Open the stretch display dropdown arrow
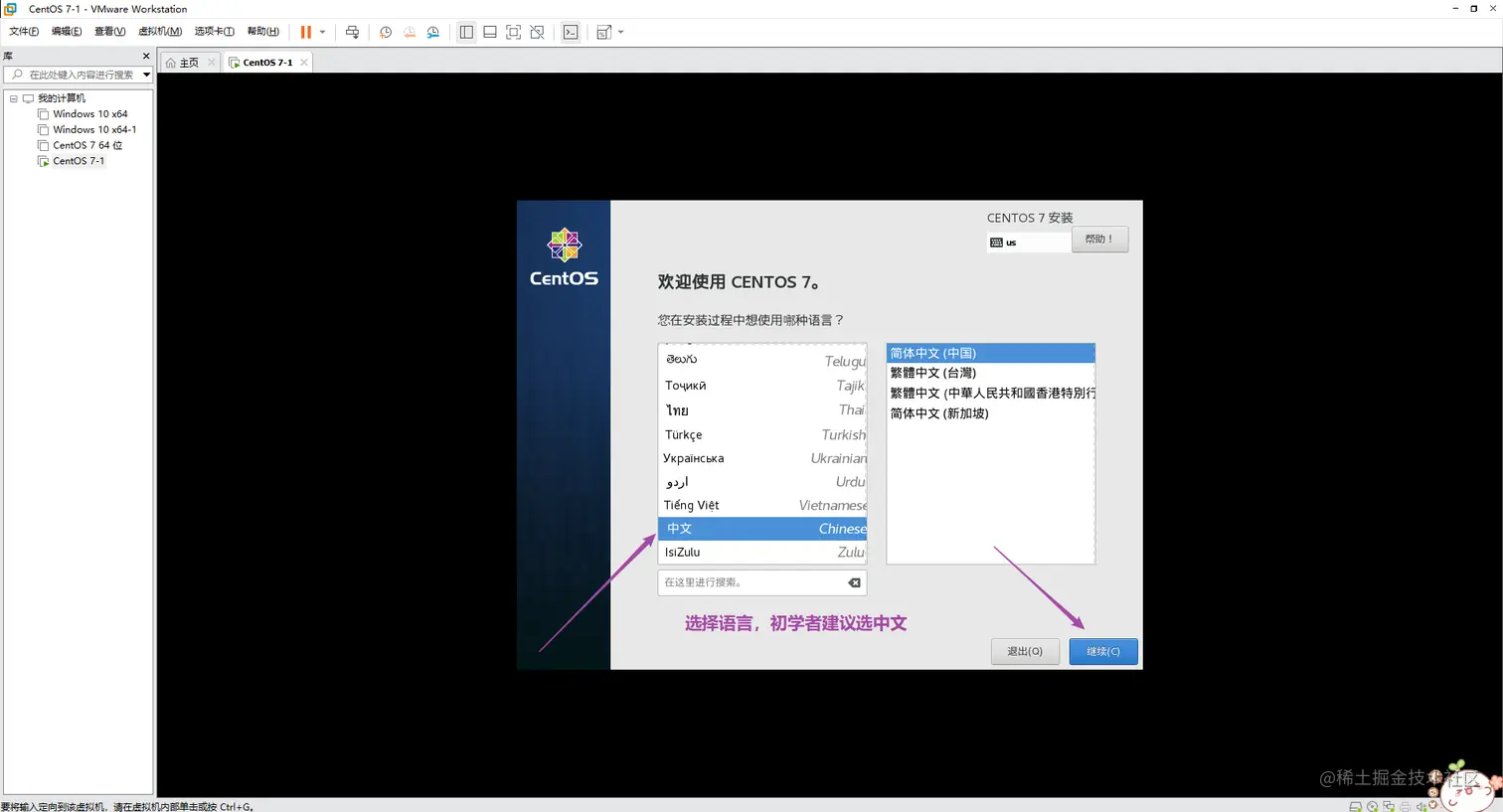Viewport: 1503px width, 812px height. pos(621,33)
